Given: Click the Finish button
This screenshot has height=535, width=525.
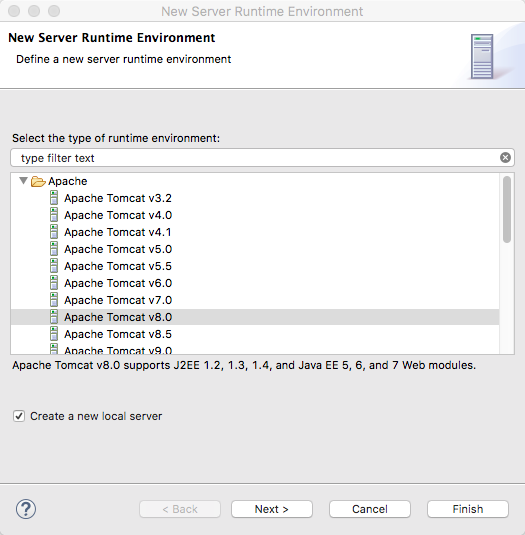Looking at the screenshot, I should (x=468, y=509).
